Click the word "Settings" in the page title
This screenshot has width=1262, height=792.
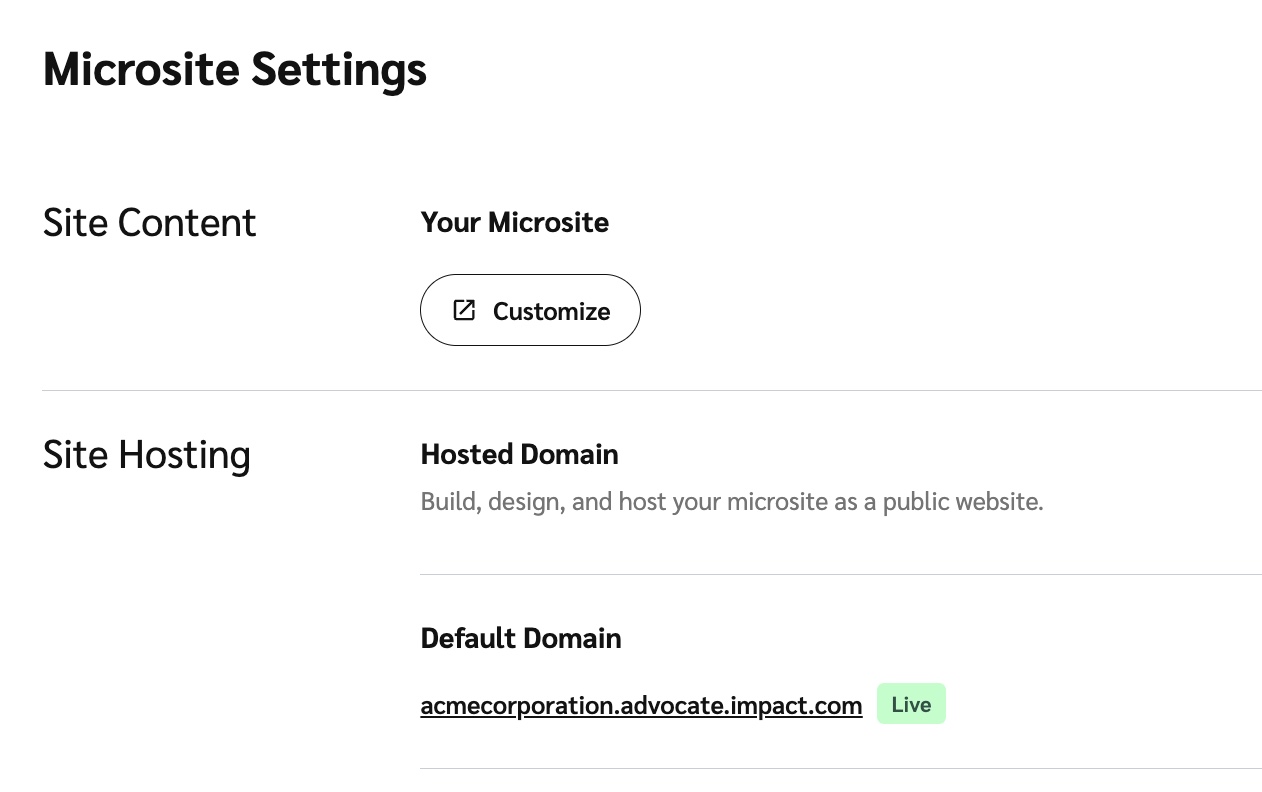coord(339,70)
